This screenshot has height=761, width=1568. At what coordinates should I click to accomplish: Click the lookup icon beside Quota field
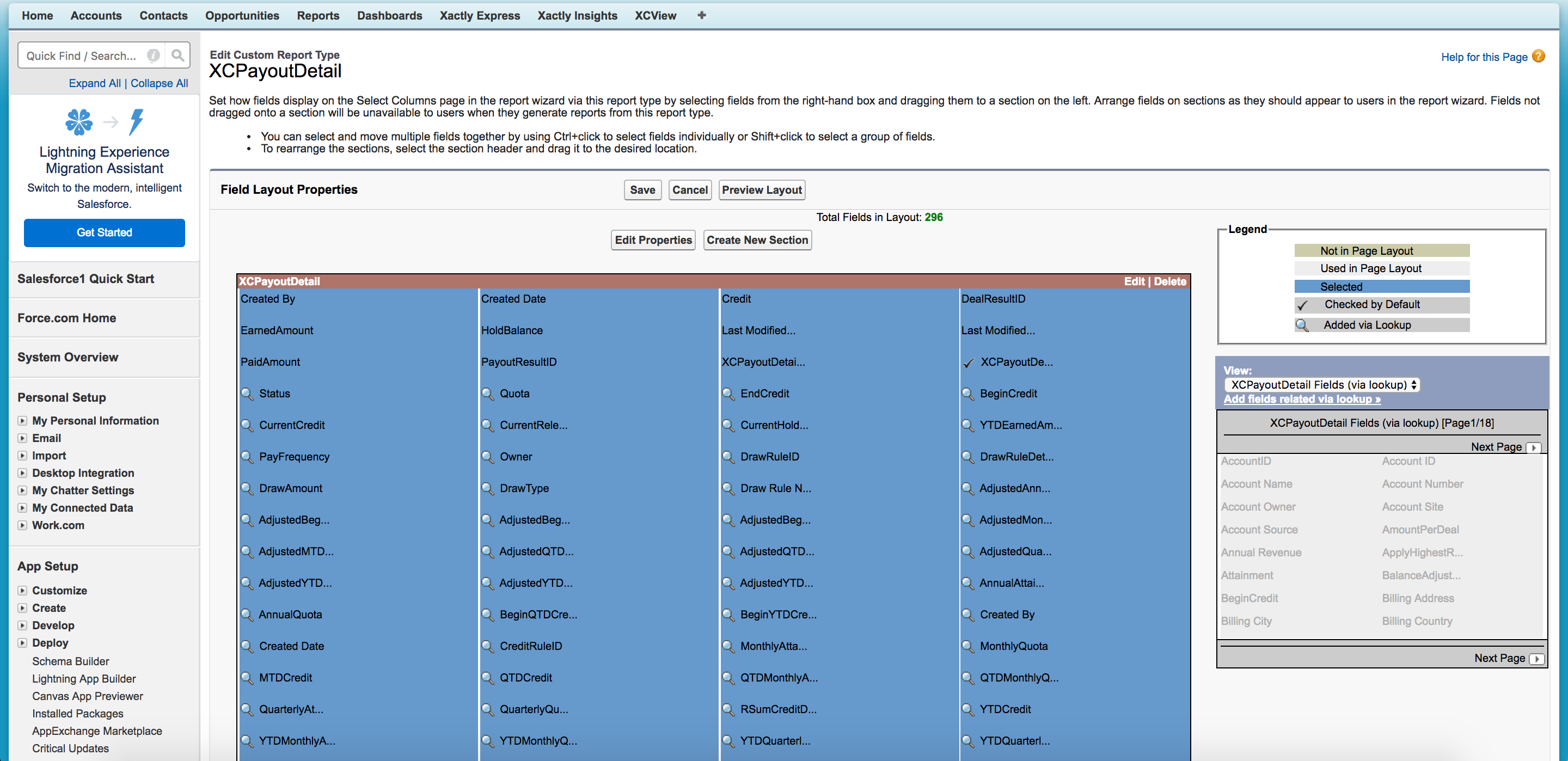click(x=488, y=393)
